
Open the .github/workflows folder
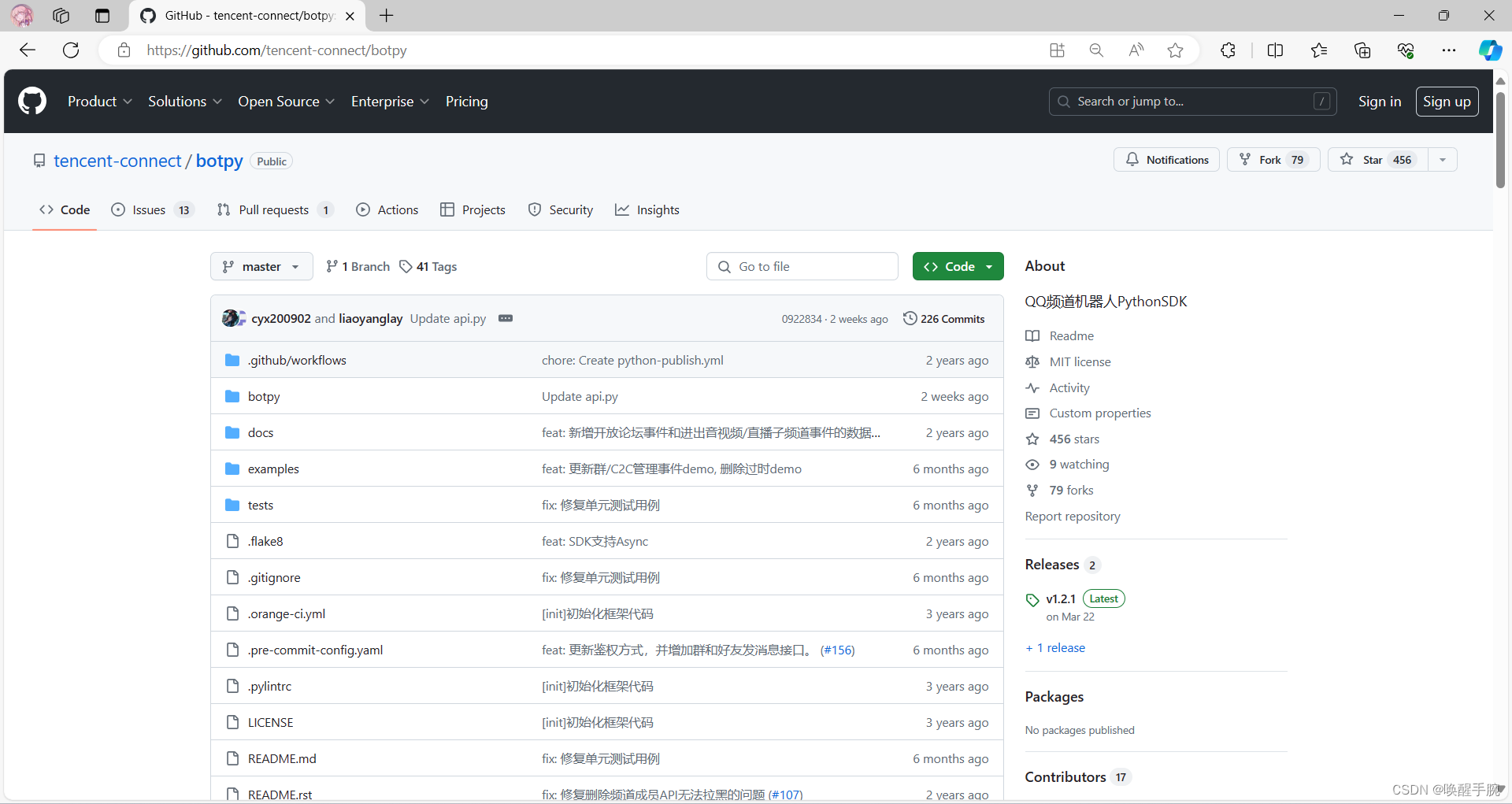tap(297, 360)
